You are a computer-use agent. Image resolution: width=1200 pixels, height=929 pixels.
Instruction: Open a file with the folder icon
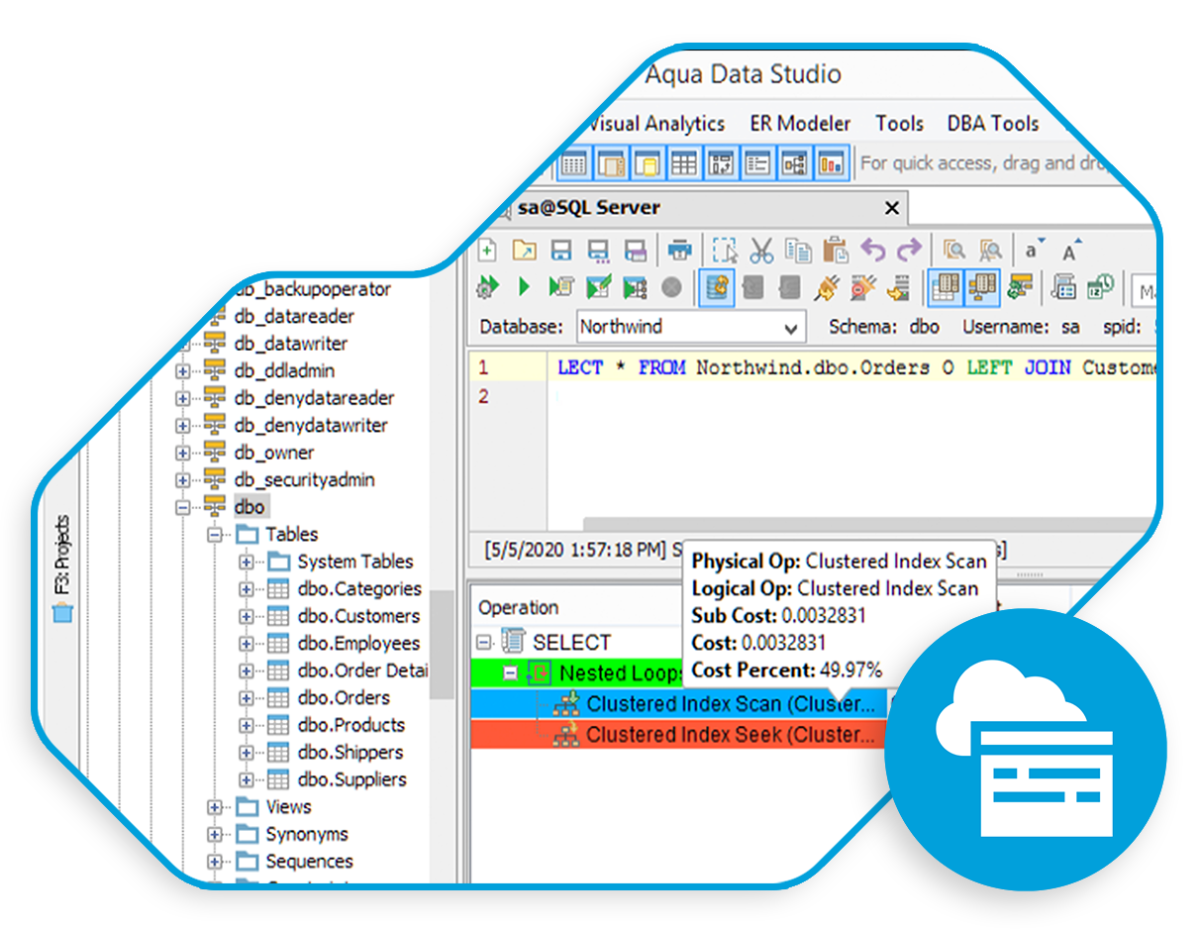click(x=524, y=250)
